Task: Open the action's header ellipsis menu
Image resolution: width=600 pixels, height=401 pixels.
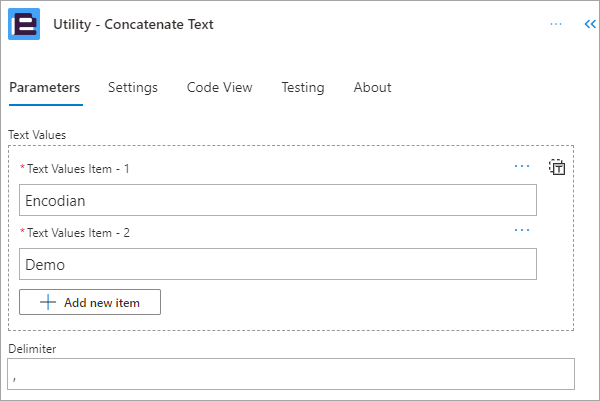Action: (556, 24)
